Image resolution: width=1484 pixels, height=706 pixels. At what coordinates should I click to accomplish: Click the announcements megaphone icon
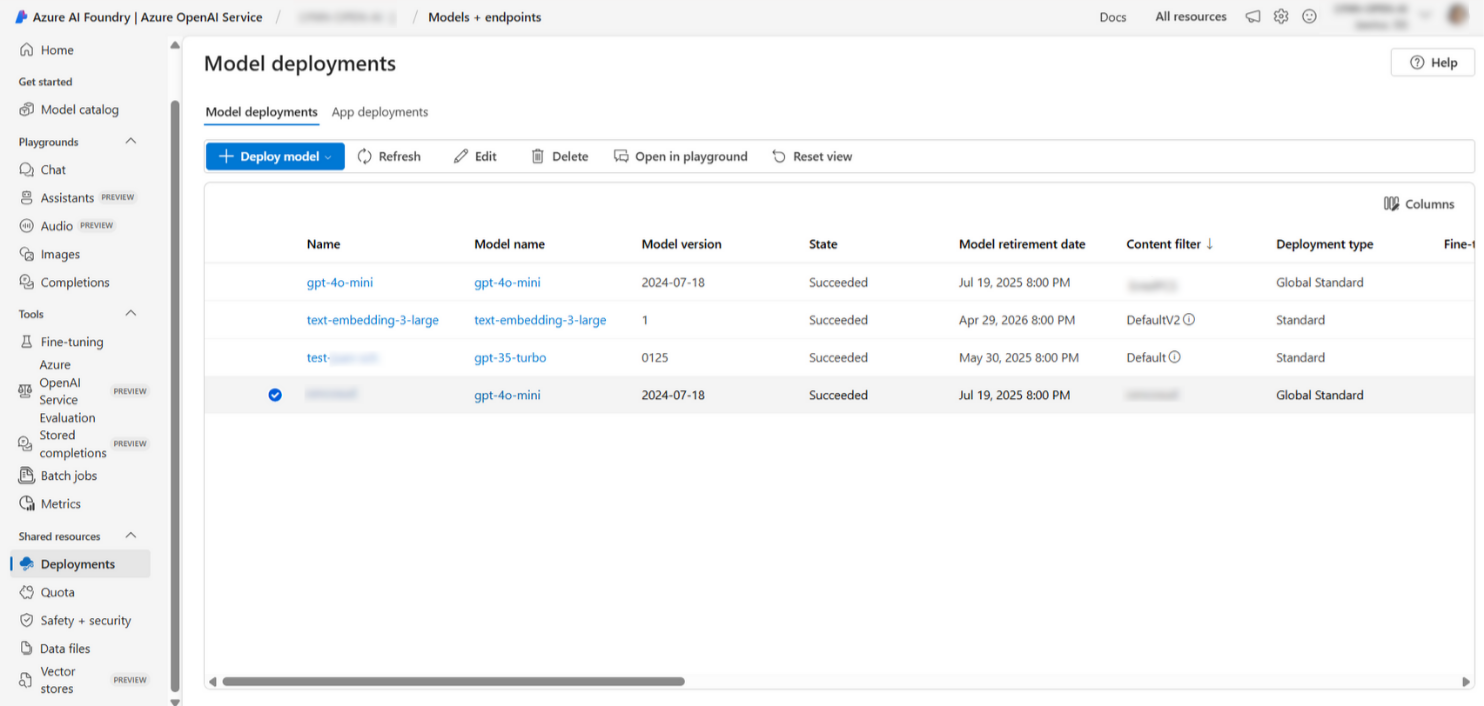(x=1253, y=17)
